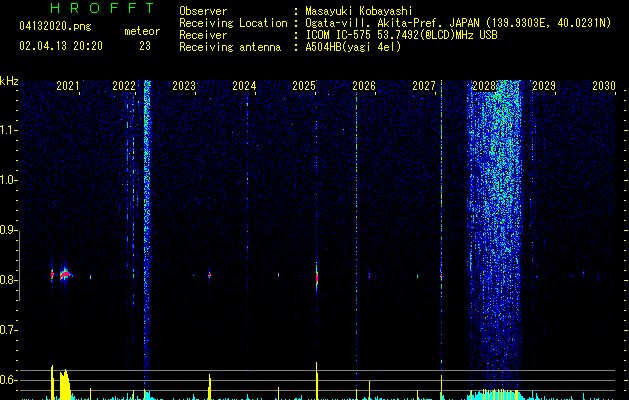This screenshot has height=400, width=629.
Task: Select the A504HB(yagi 4el) antenna text
Action: (353, 47)
